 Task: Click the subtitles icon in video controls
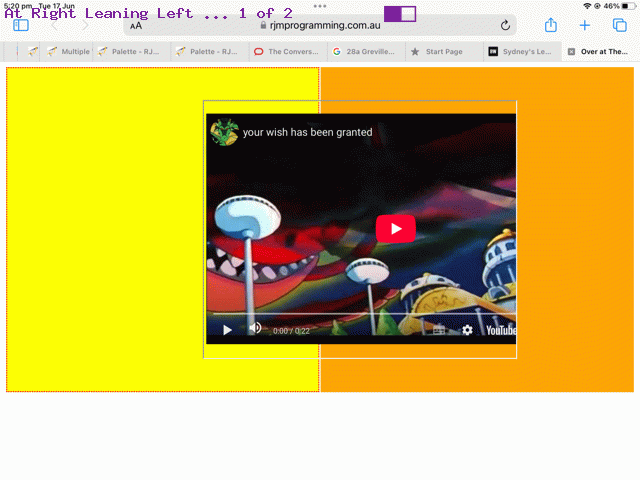coord(439,330)
